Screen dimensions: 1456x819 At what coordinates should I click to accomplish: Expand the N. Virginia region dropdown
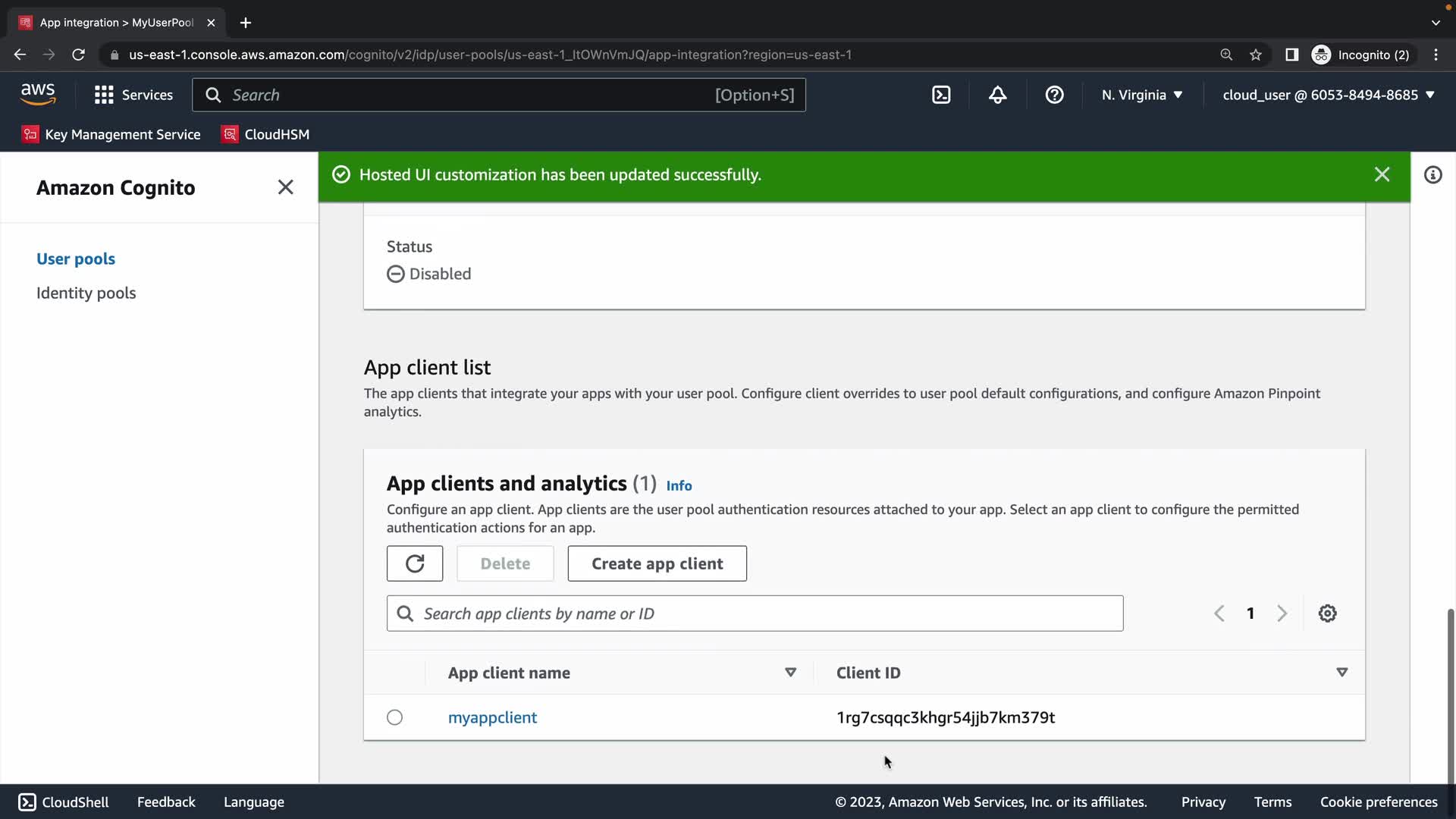tap(1142, 95)
